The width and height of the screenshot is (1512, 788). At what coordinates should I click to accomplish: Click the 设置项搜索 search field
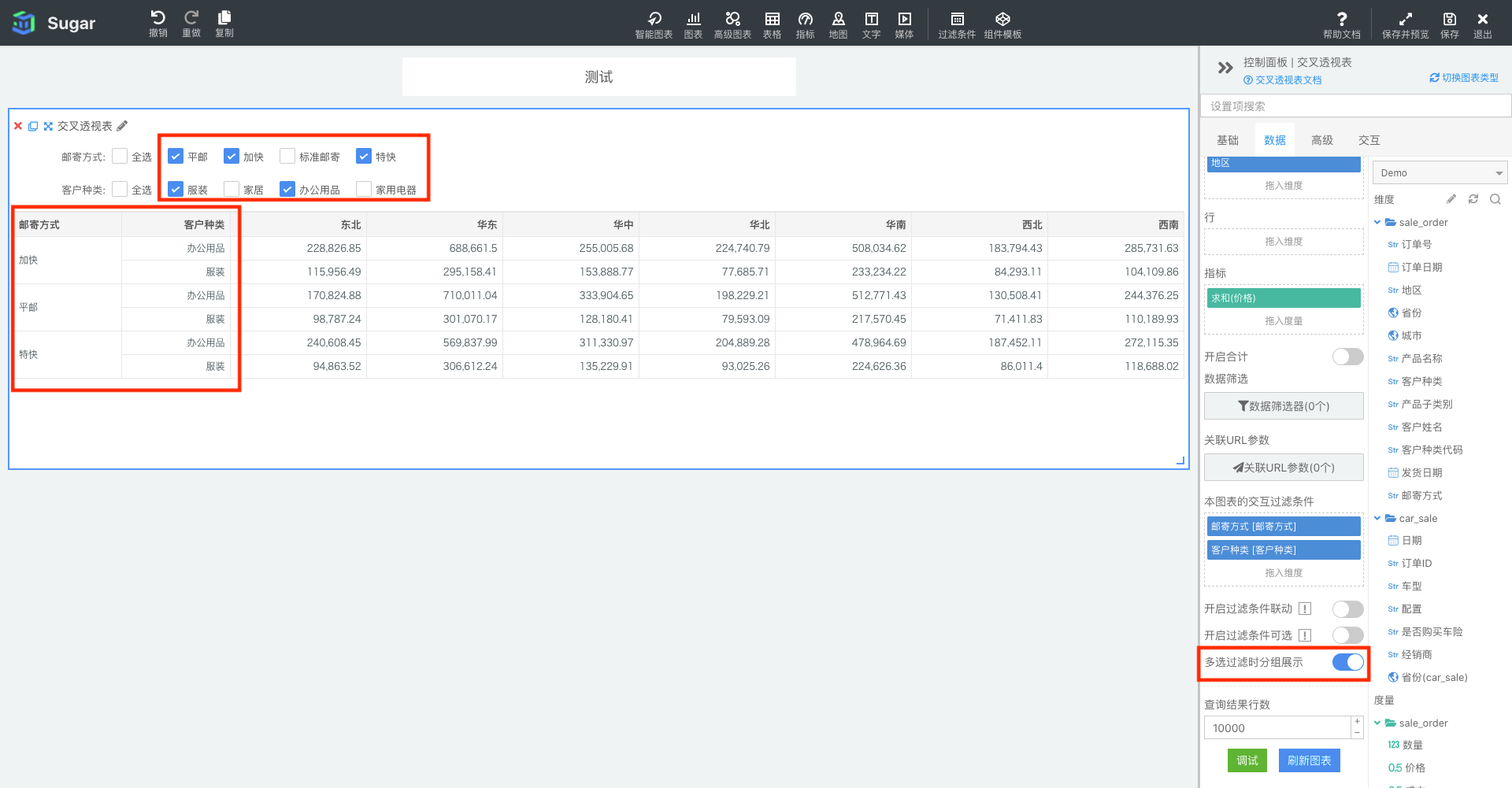pos(1354,106)
